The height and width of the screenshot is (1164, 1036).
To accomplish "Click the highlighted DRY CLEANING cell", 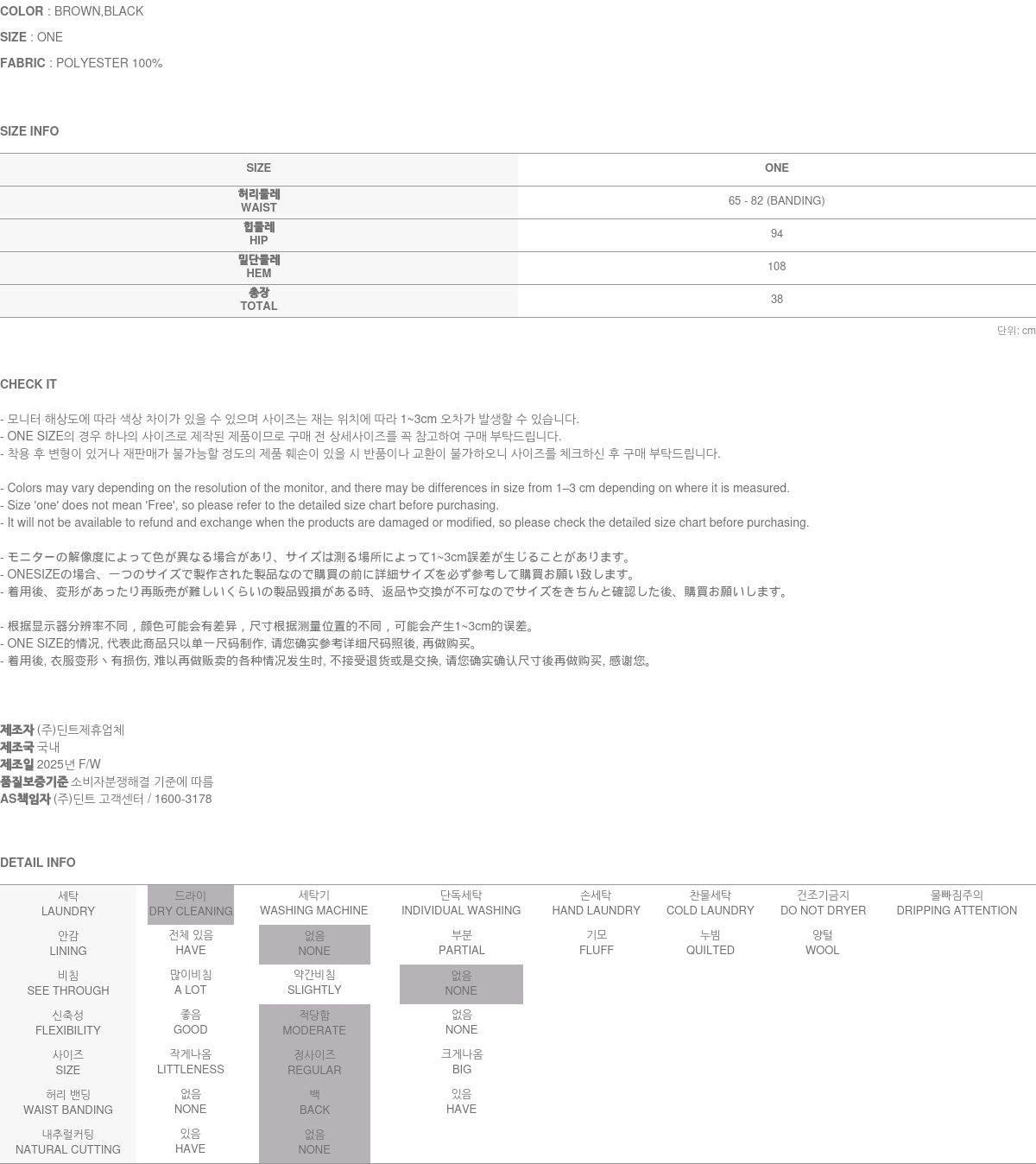I will pyautogui.click(x=190, y=904).
